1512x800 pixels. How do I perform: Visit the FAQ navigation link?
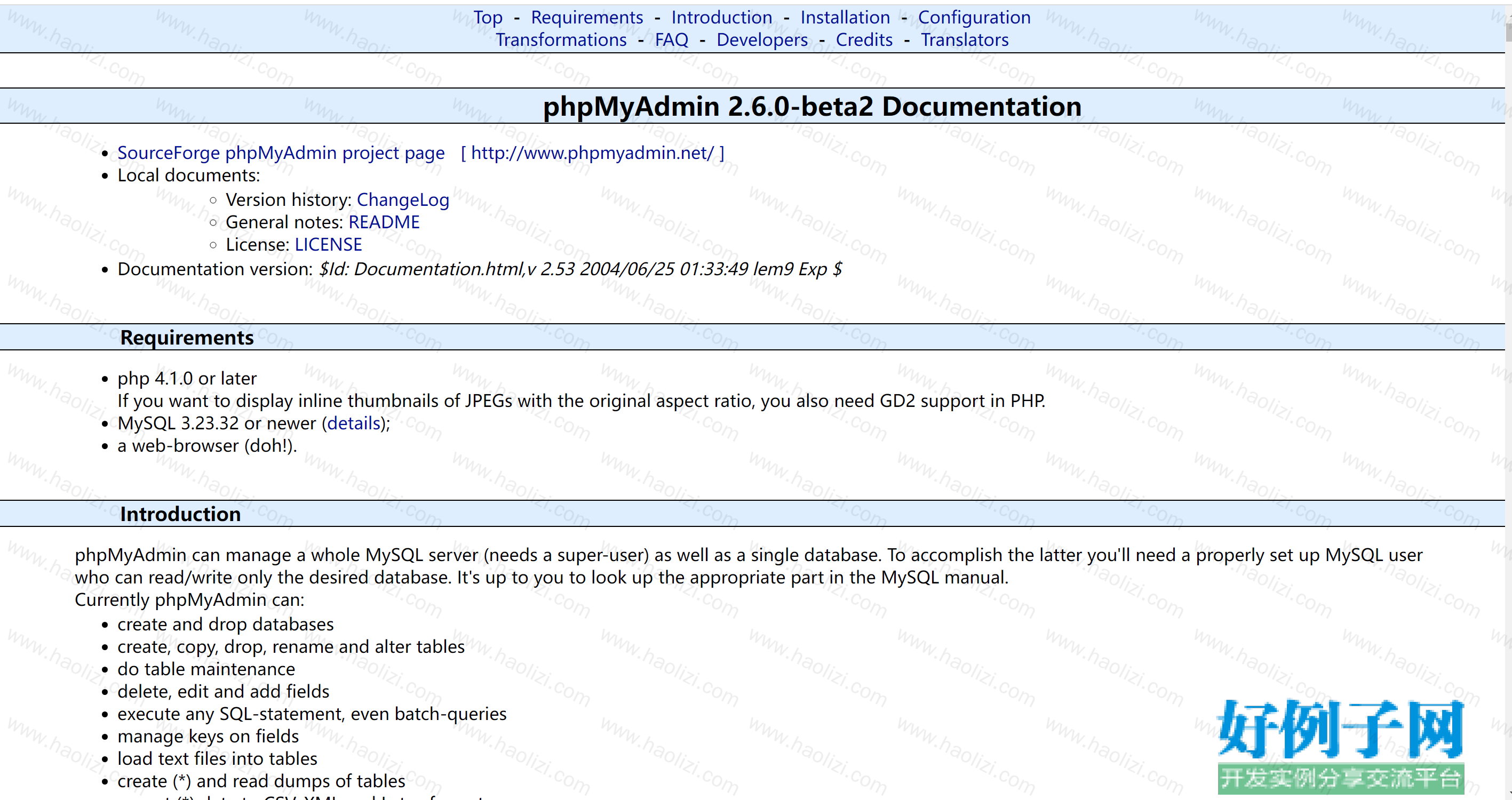(x=672, y=40)
